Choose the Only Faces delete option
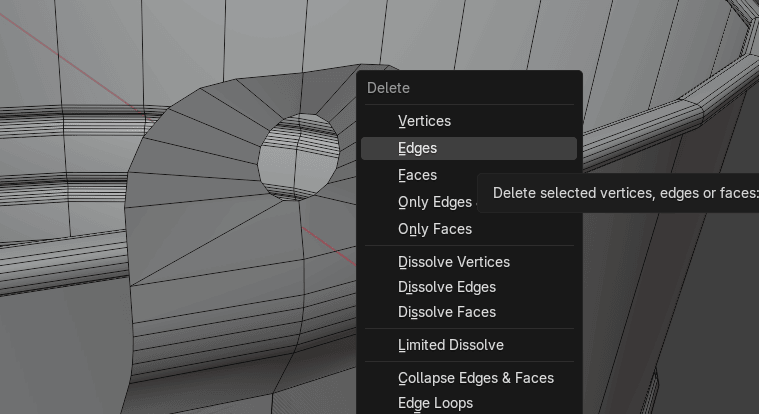 pos(434,229)
